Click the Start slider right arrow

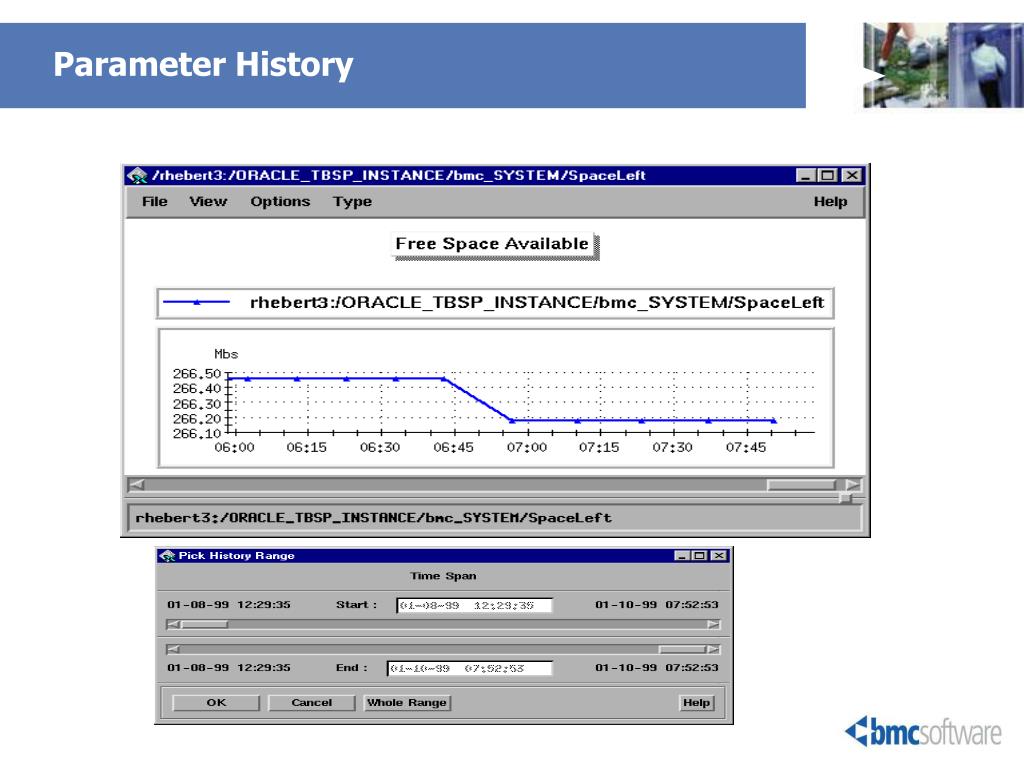tap(714, 624)
